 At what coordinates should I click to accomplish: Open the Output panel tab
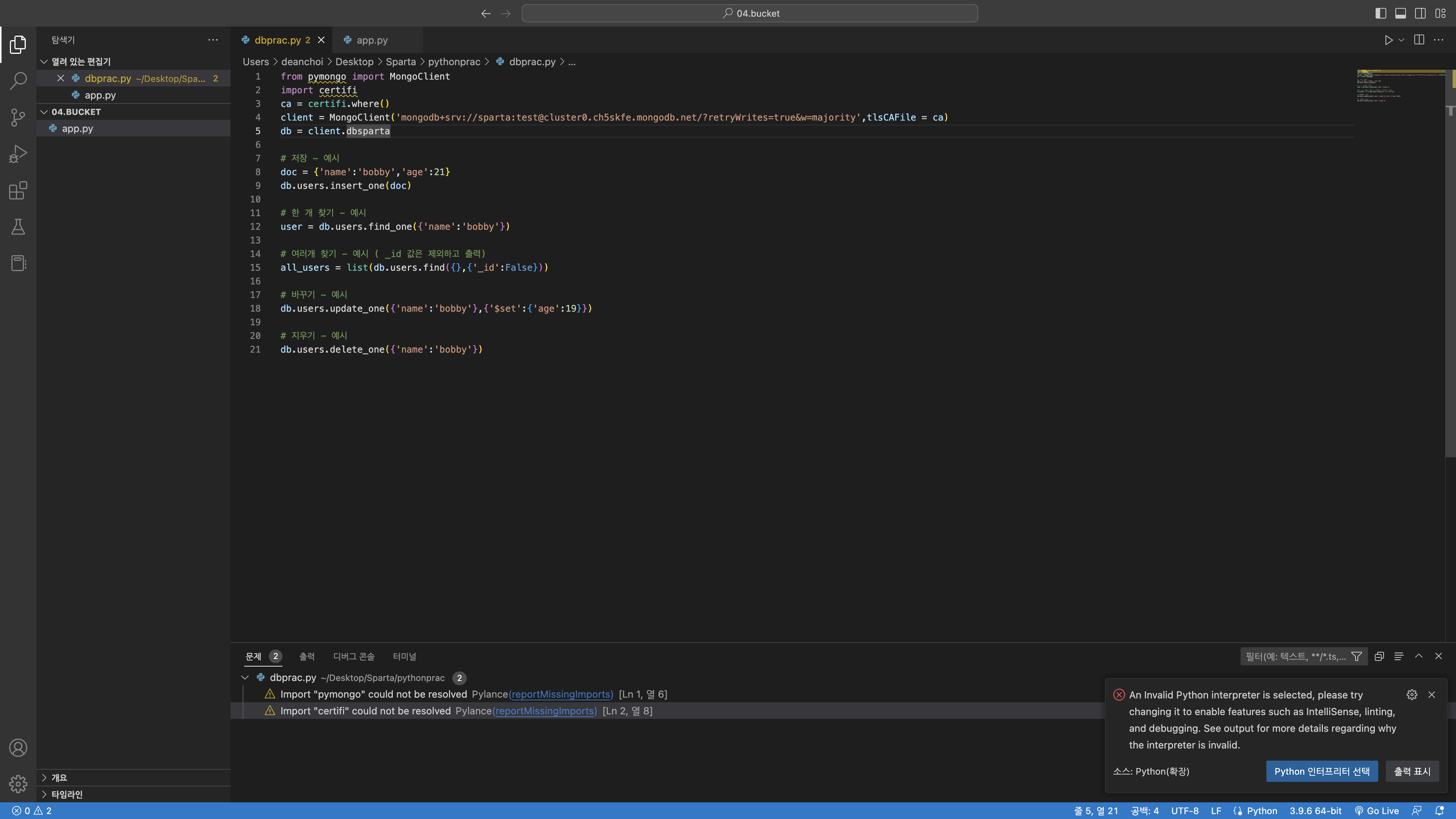pos(307,656)
